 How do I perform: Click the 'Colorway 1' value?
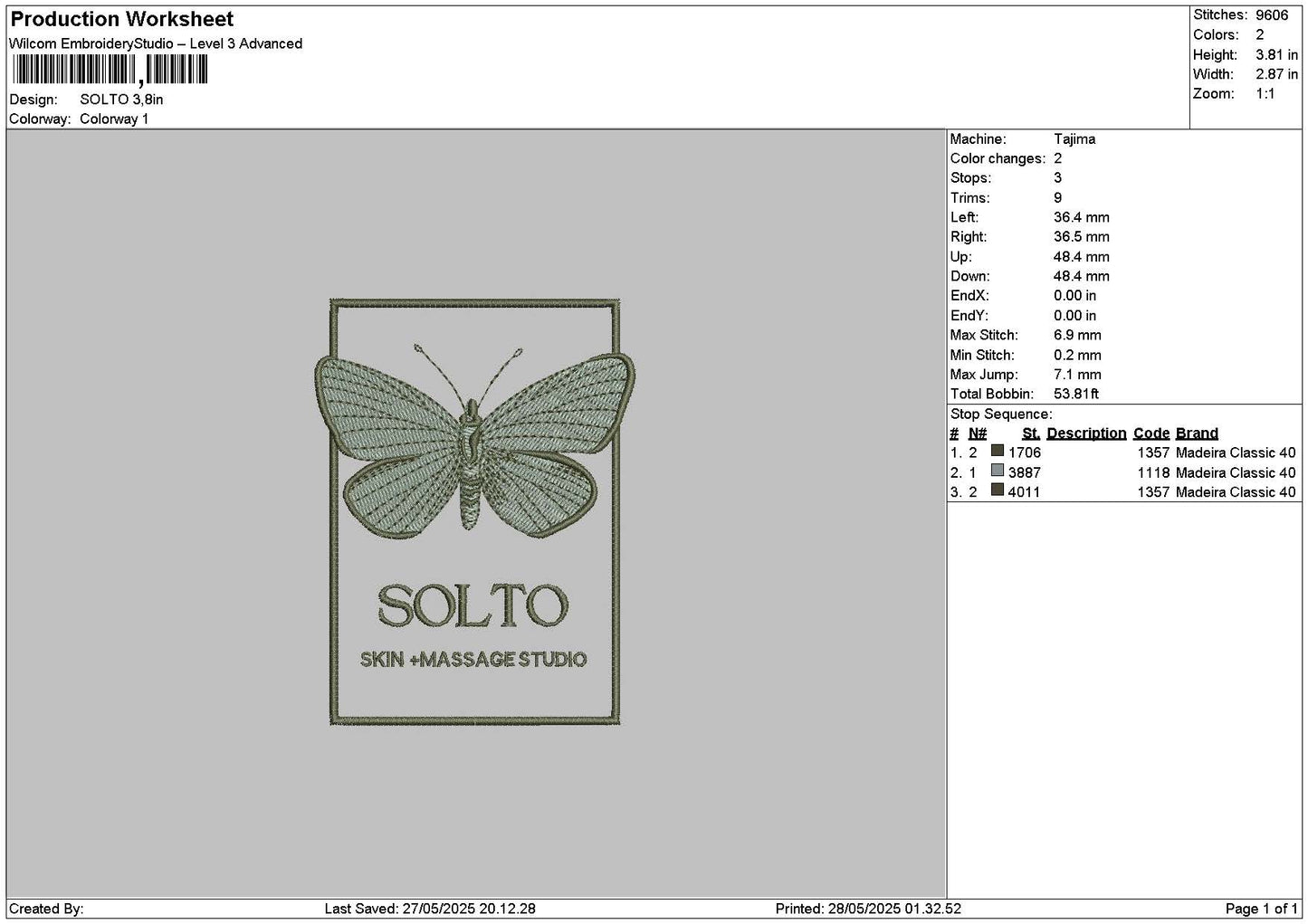[x=114, y=119]
